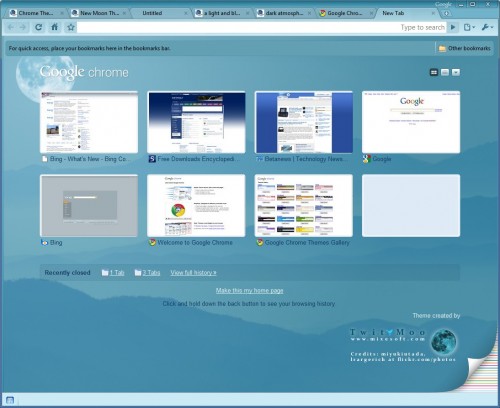Click the Go arrow beside search box
This screenshot has width=500, height=408.
[453, 27]
